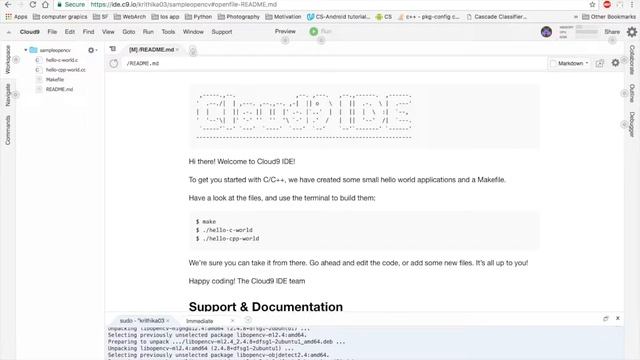640x360 pixels.
Task: Open the Workspace side panel
Action: tap(8, 60)
